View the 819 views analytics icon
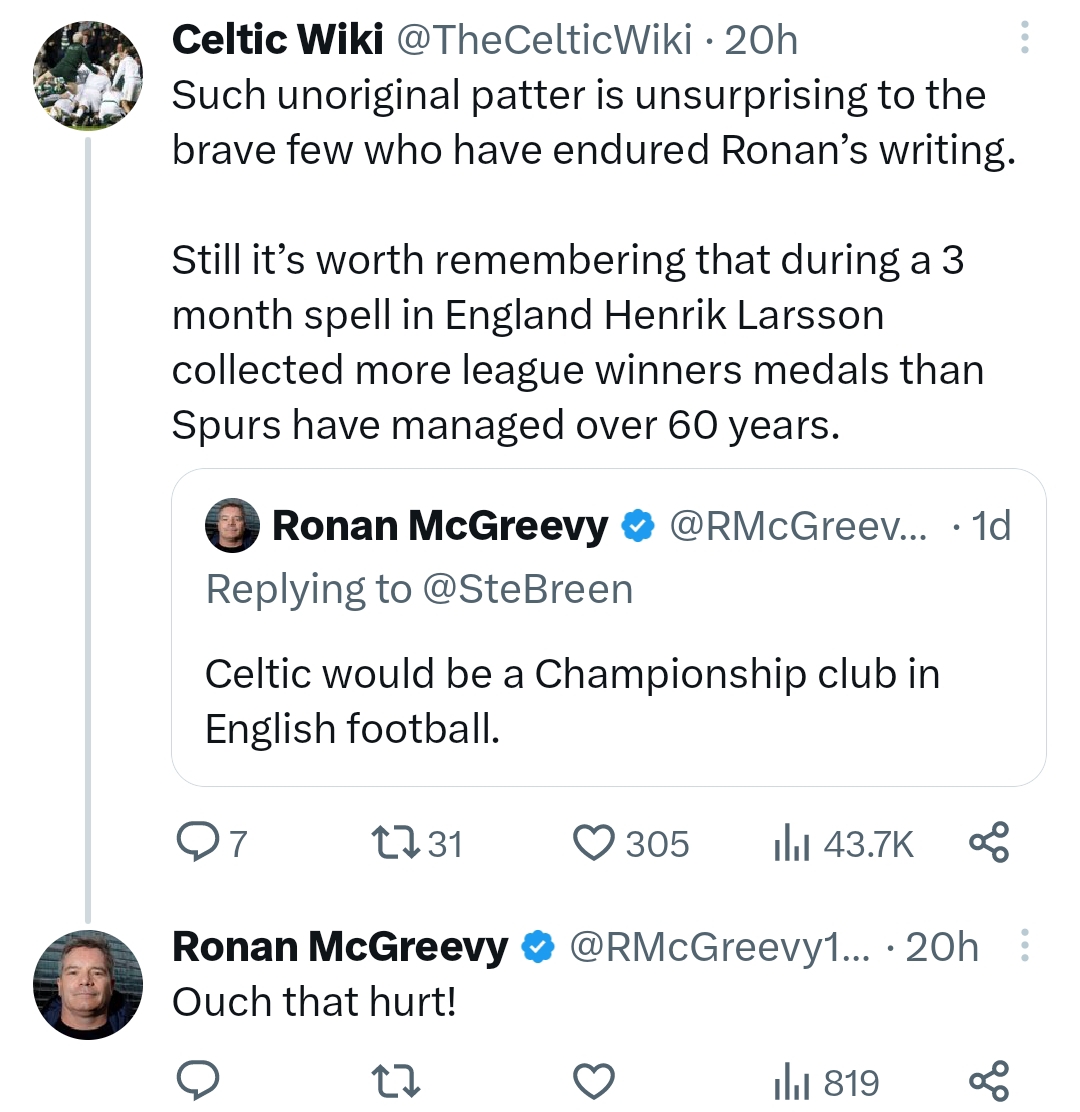 click(x=788, y=1081)
